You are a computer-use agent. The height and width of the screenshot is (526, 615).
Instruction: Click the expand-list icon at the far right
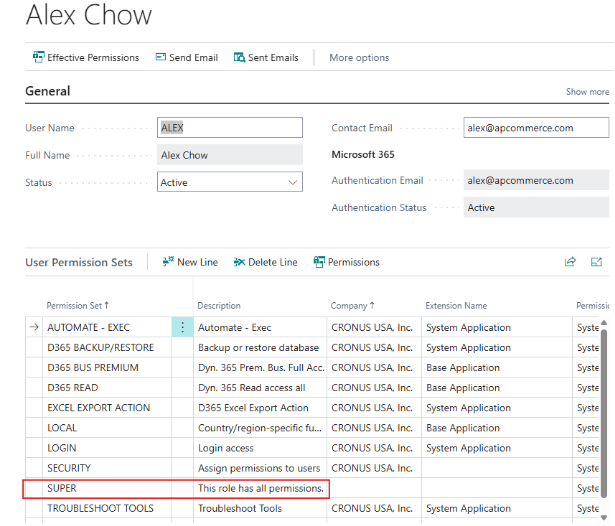pyautogui.click(x=597, y=262)
